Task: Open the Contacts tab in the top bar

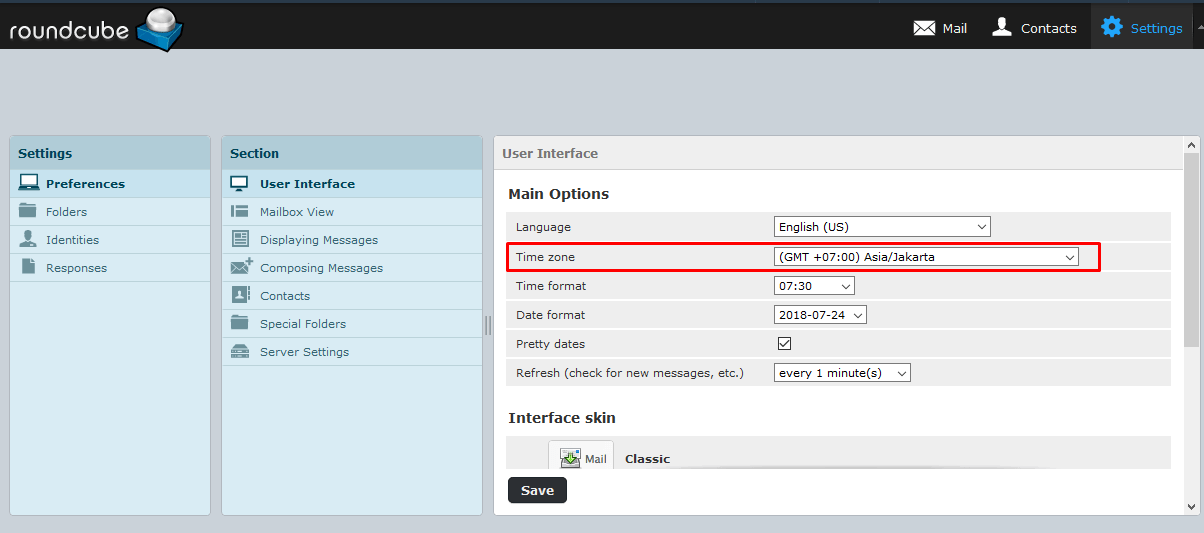Action: click(x=1034, y=28)
